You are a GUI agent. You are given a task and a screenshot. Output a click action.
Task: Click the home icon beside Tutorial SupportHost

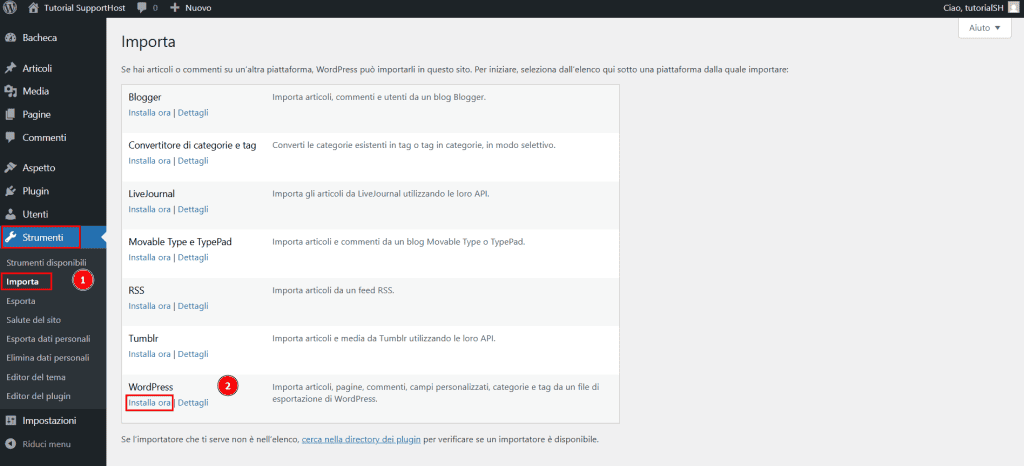click(x=33, y=8)
